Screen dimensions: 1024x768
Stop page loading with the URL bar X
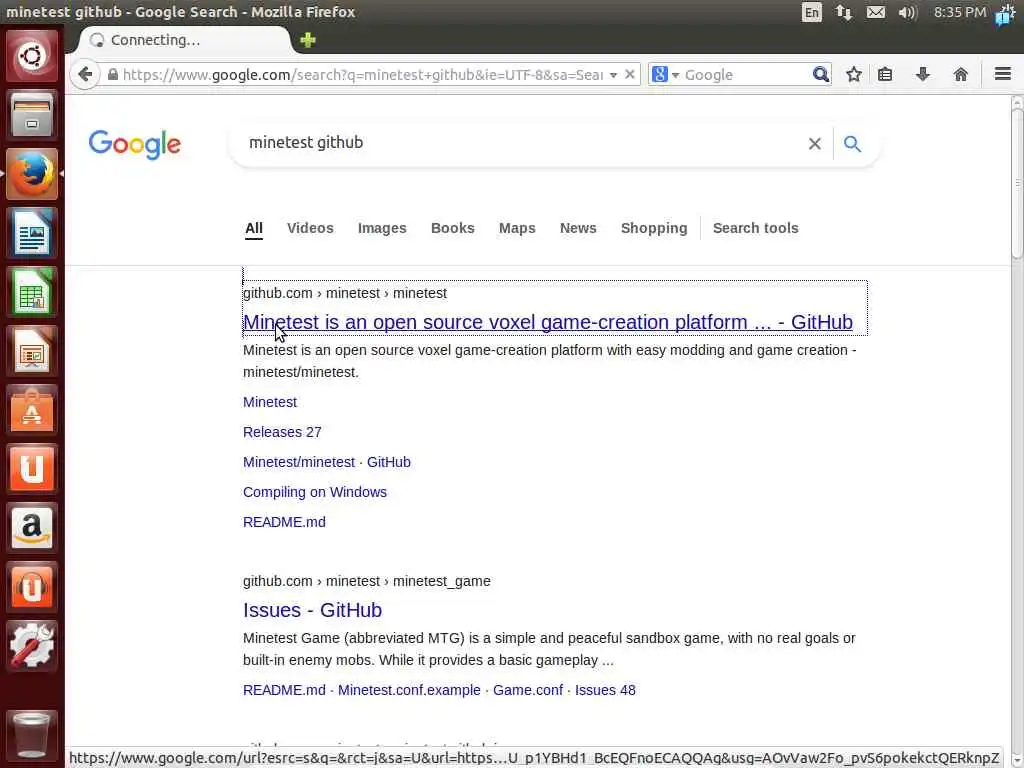tap(630, 74)
